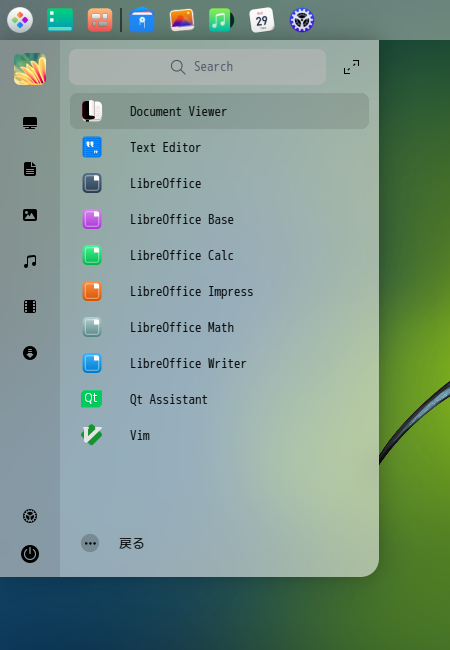
Task: Open Document Viewer from the app list
Action: pyautogui.click(x=219, y=111)
